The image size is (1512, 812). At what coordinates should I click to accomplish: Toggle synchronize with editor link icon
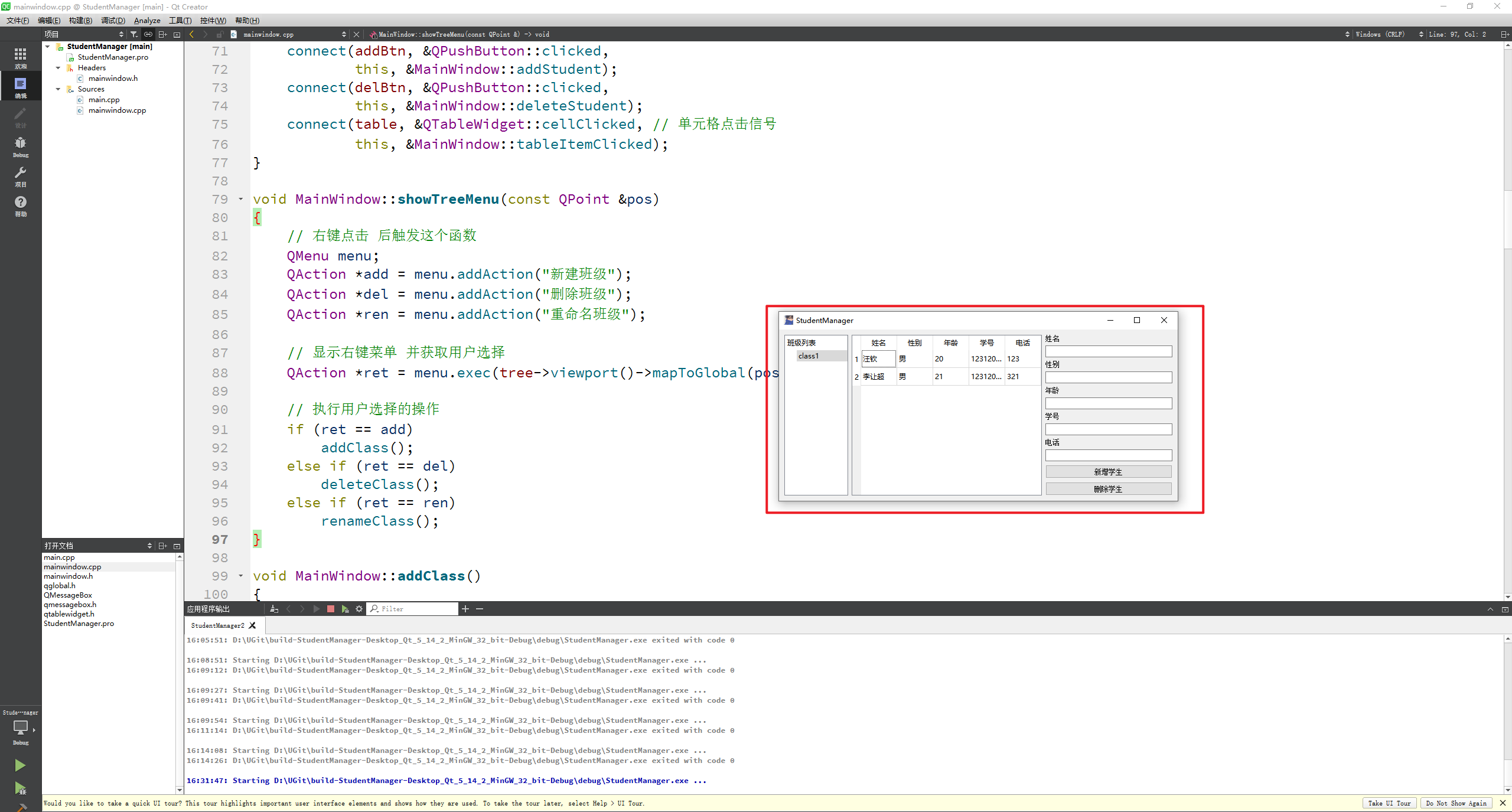tap(148, 34)
